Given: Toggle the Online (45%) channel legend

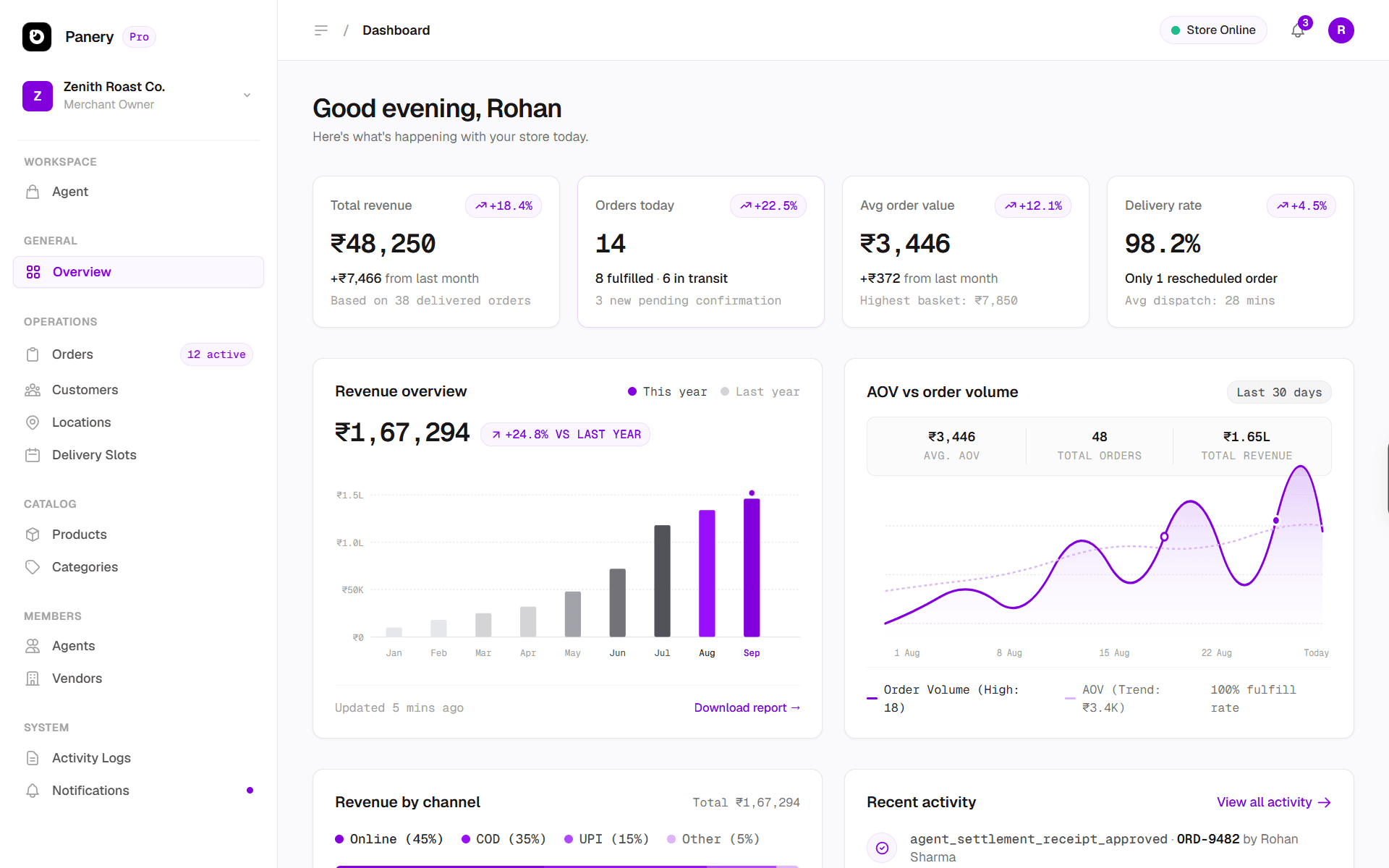Looking at the screenshot, I should point(389,839).
